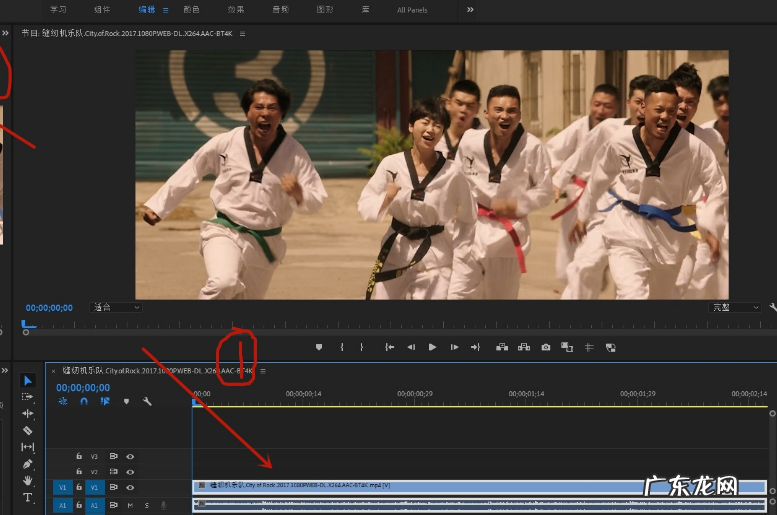This screenshot has width=777, height=515.
Task: Expand the workspace overflow chevron
Action: coord(470,10)
